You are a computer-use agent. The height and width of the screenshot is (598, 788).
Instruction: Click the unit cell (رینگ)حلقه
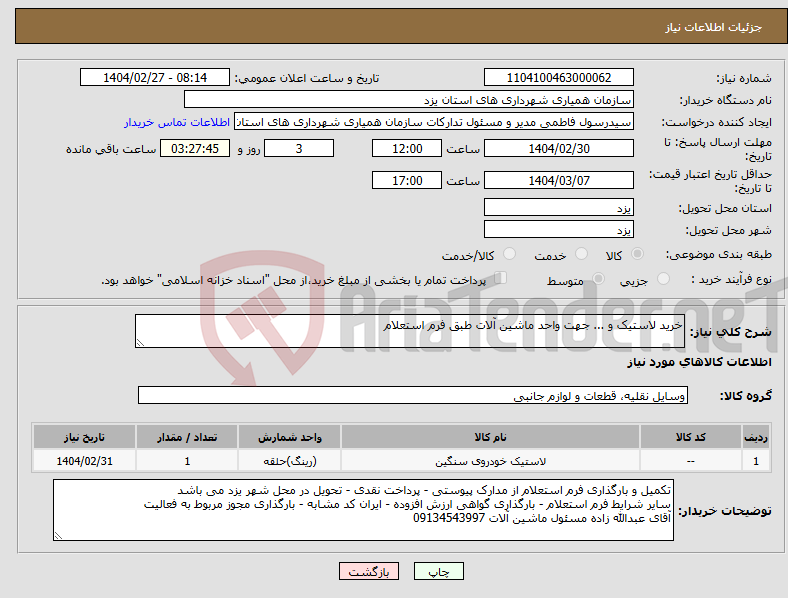coord(290,461)
